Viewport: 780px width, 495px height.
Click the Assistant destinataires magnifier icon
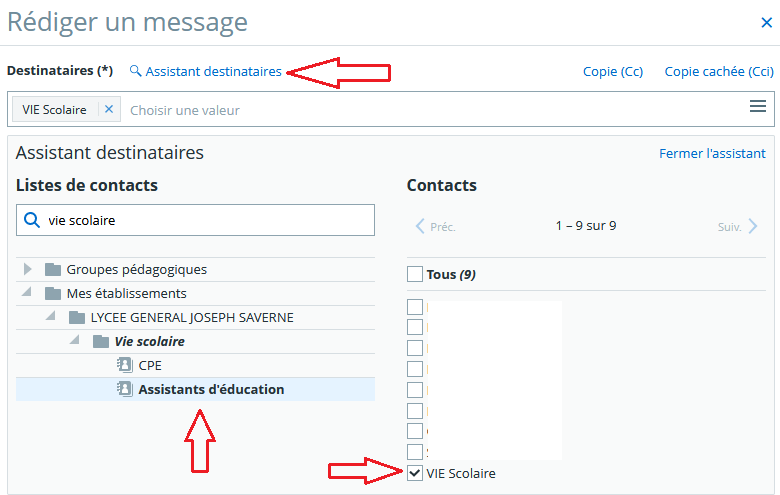tap(136, 72)
